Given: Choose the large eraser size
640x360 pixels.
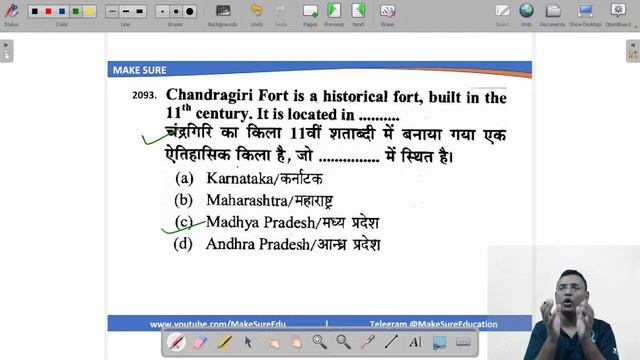Looking at the screenshot, I should tap(190, 11).
